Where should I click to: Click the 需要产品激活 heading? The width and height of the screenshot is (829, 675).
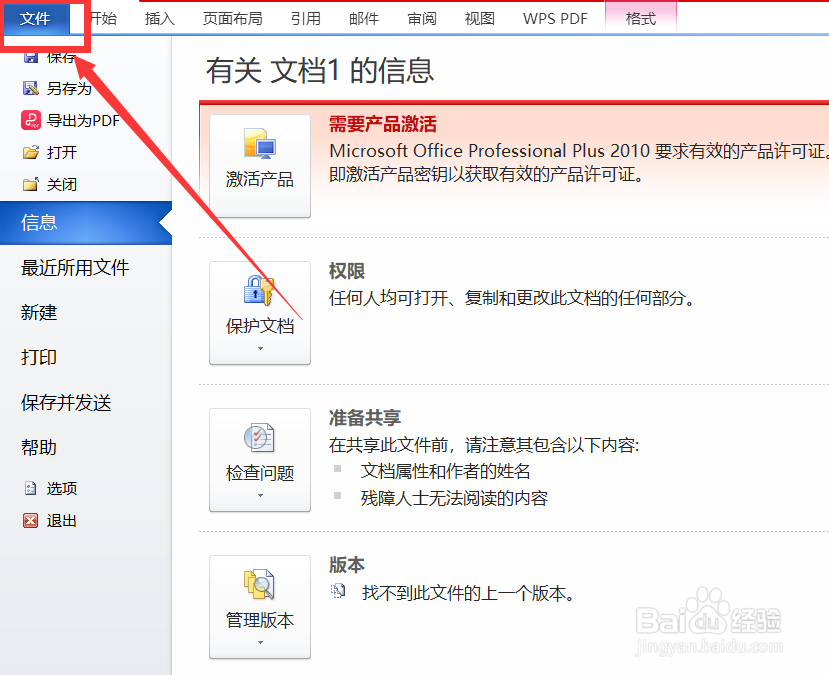[383, 125]
